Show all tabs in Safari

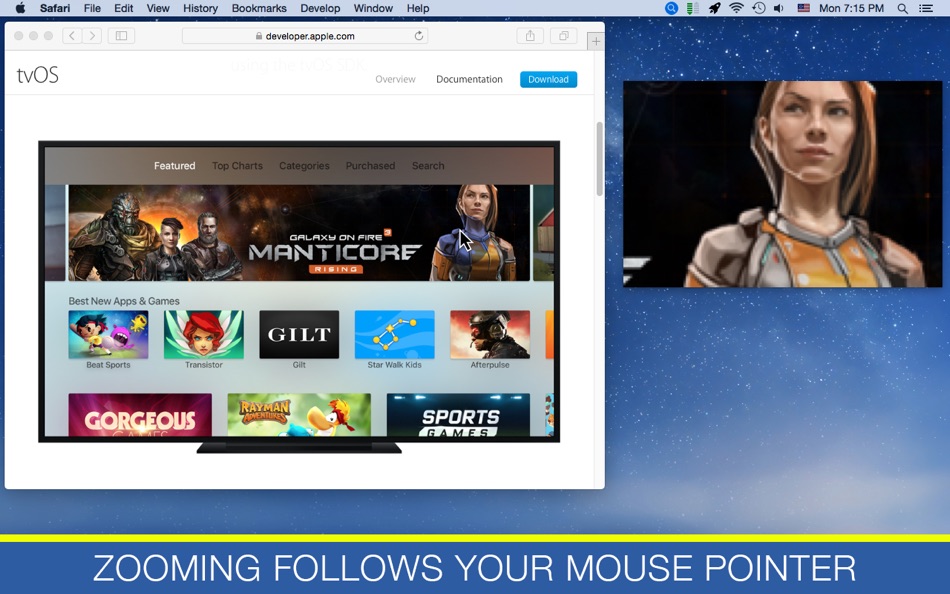(563, 36)
